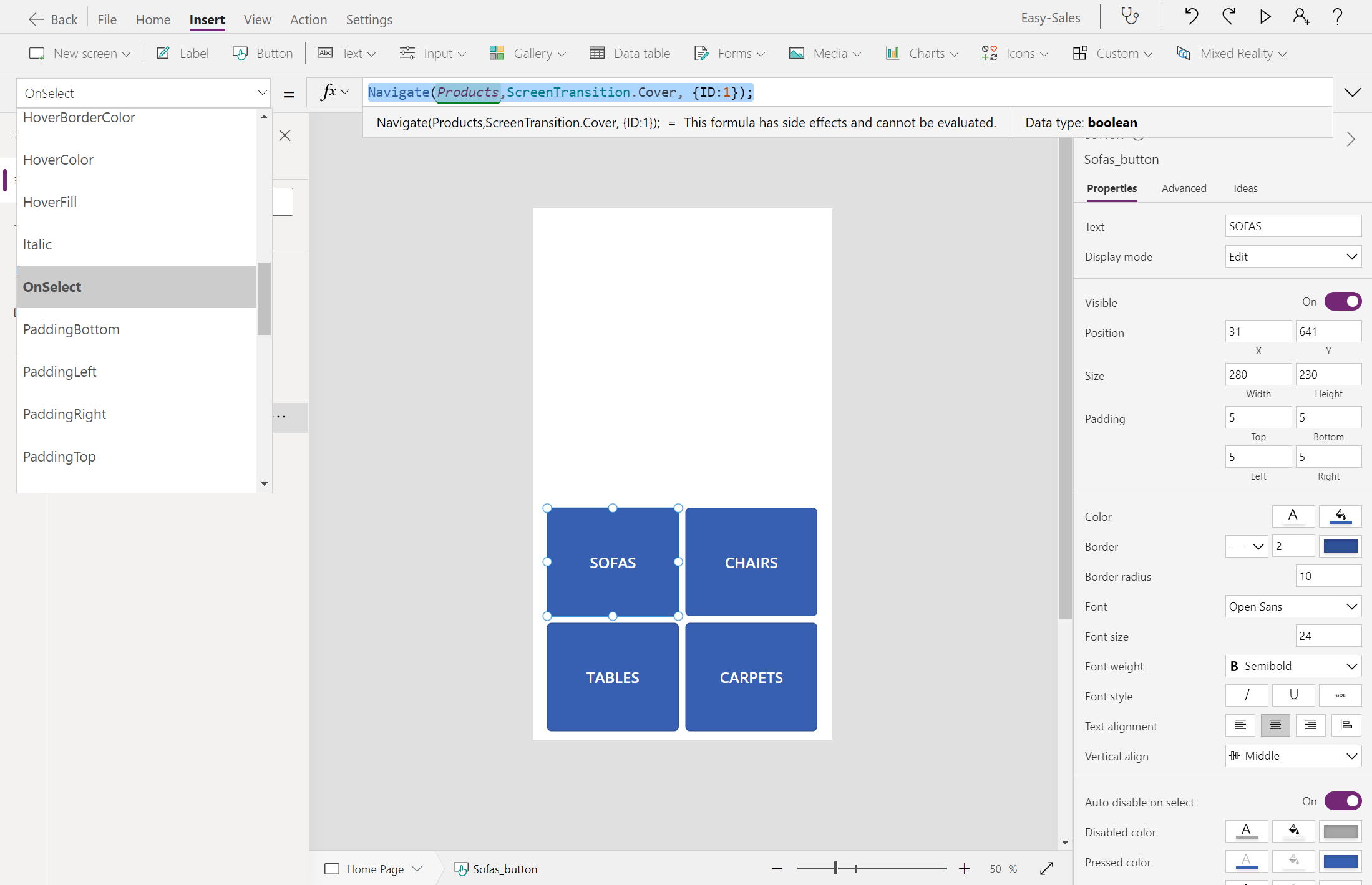Viewport: 1372px width, 885px height.
Task: Toggle Auto disable on select switch
Action: (x=1343, y=801)
